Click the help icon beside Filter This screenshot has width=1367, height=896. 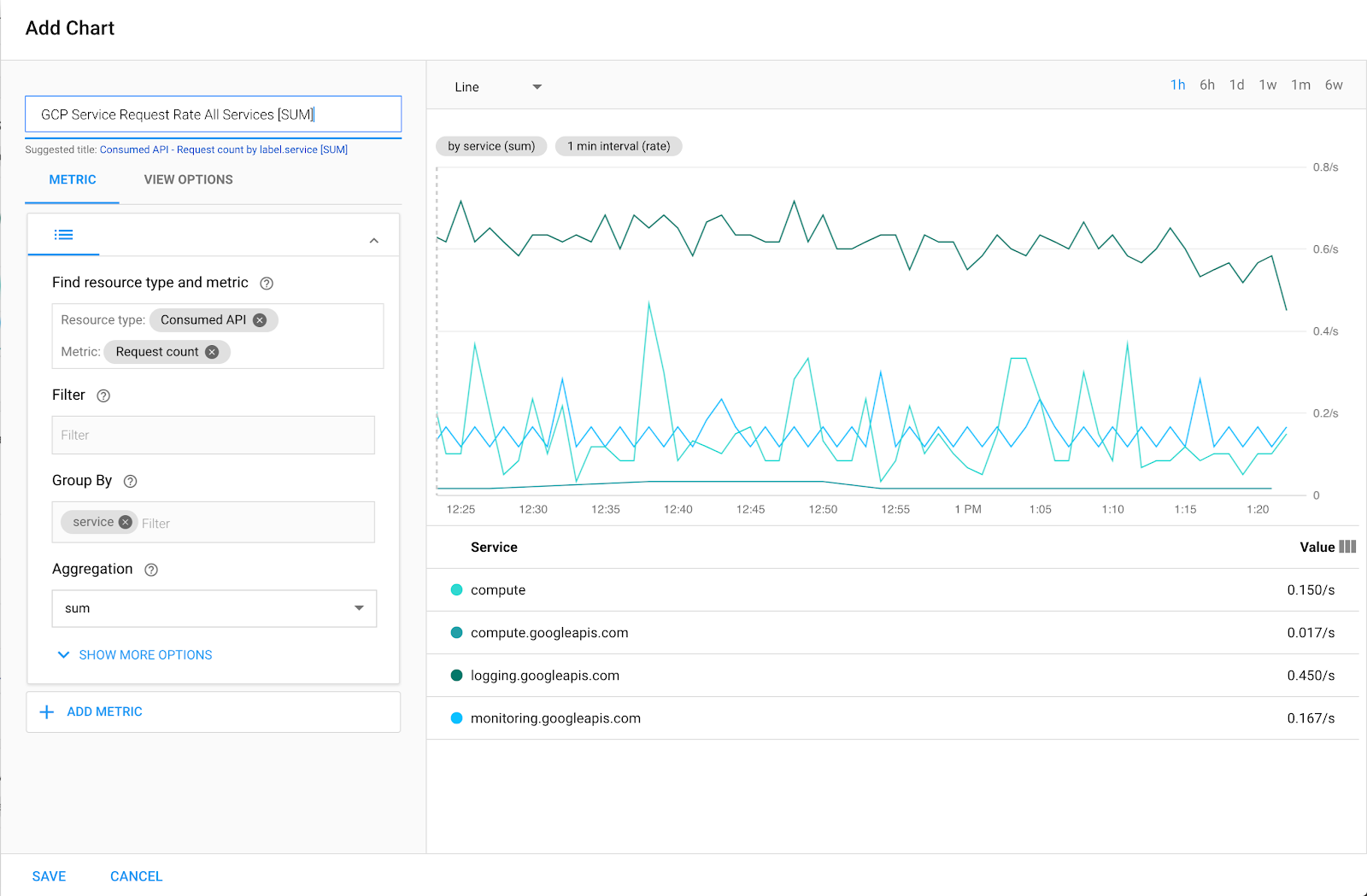[x=103, y=395]
